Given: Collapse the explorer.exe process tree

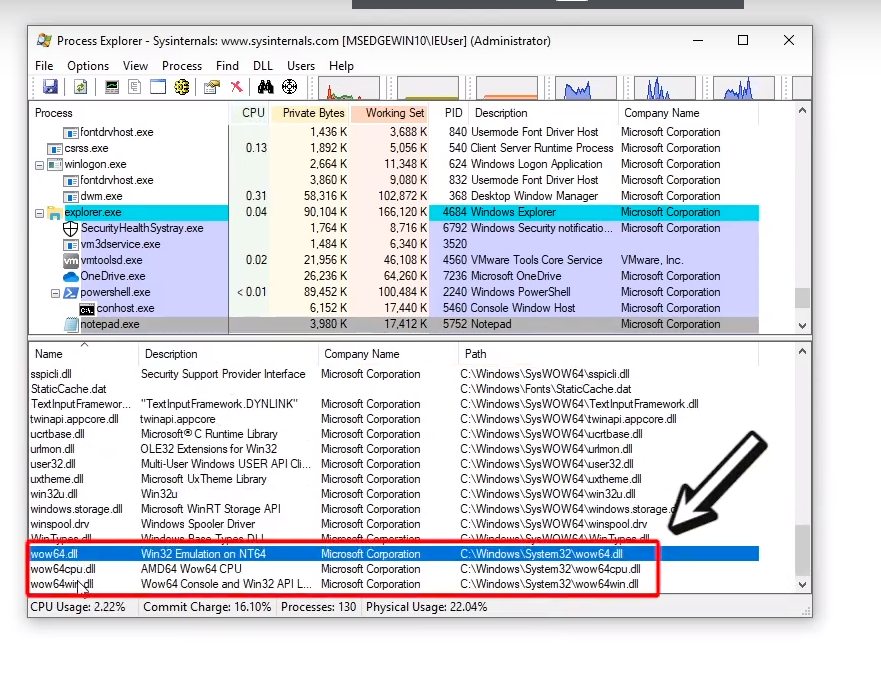Looking at the screenshot, I should click(39, 214).
